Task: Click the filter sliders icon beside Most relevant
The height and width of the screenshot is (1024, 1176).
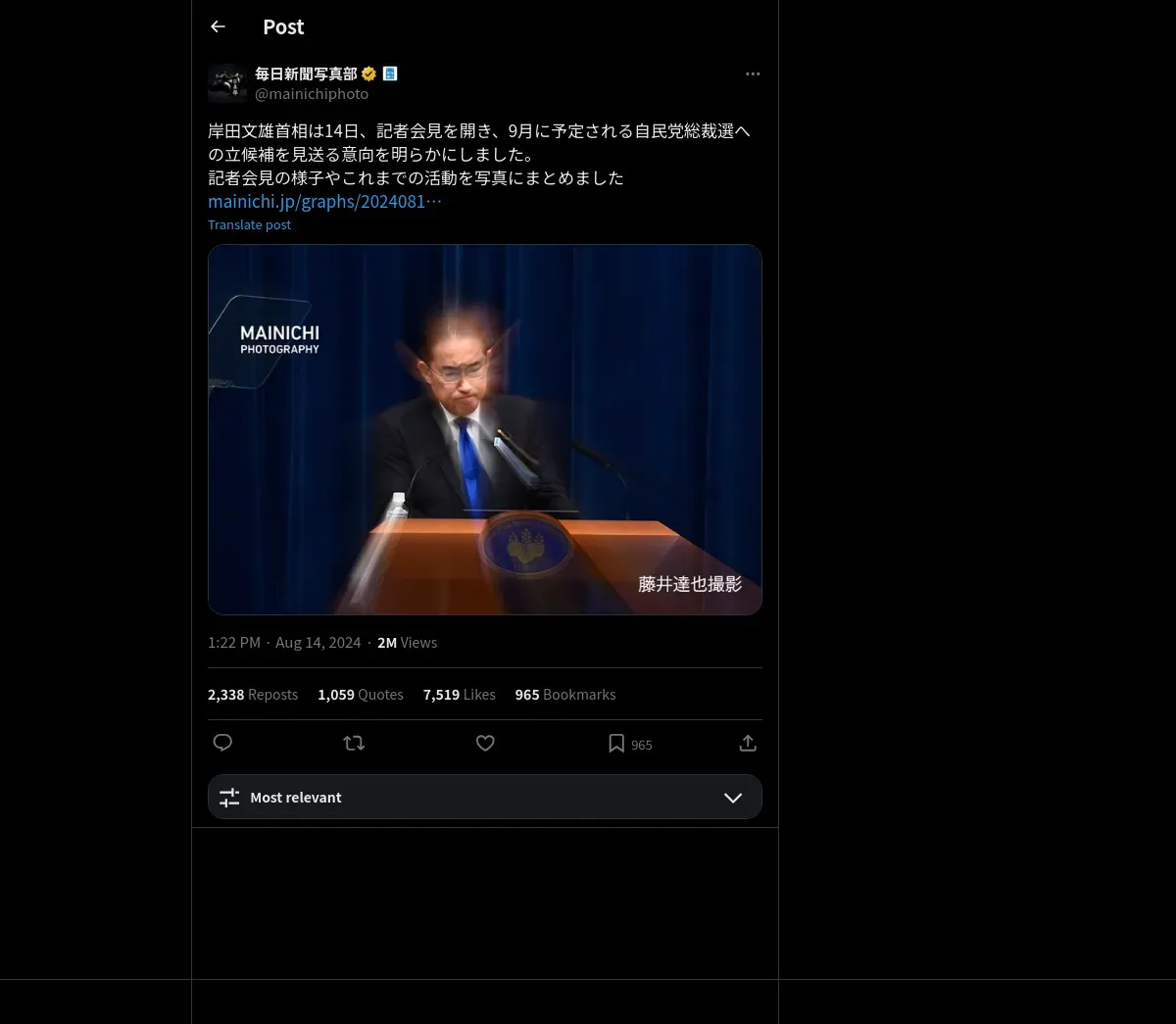Action: 229,798
